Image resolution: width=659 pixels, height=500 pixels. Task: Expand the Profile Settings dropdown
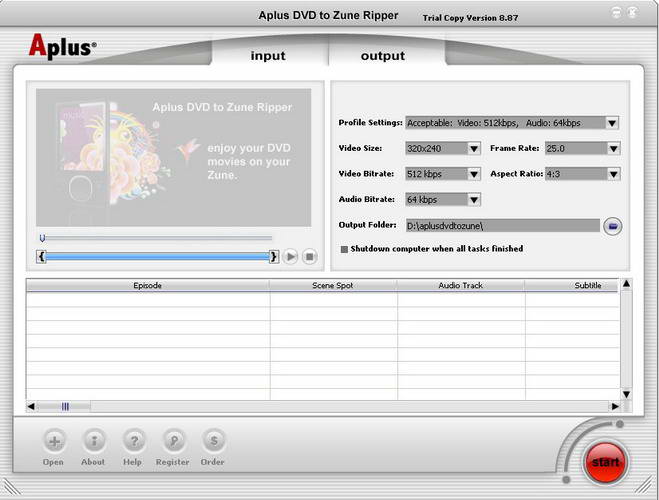pos(612,123)
